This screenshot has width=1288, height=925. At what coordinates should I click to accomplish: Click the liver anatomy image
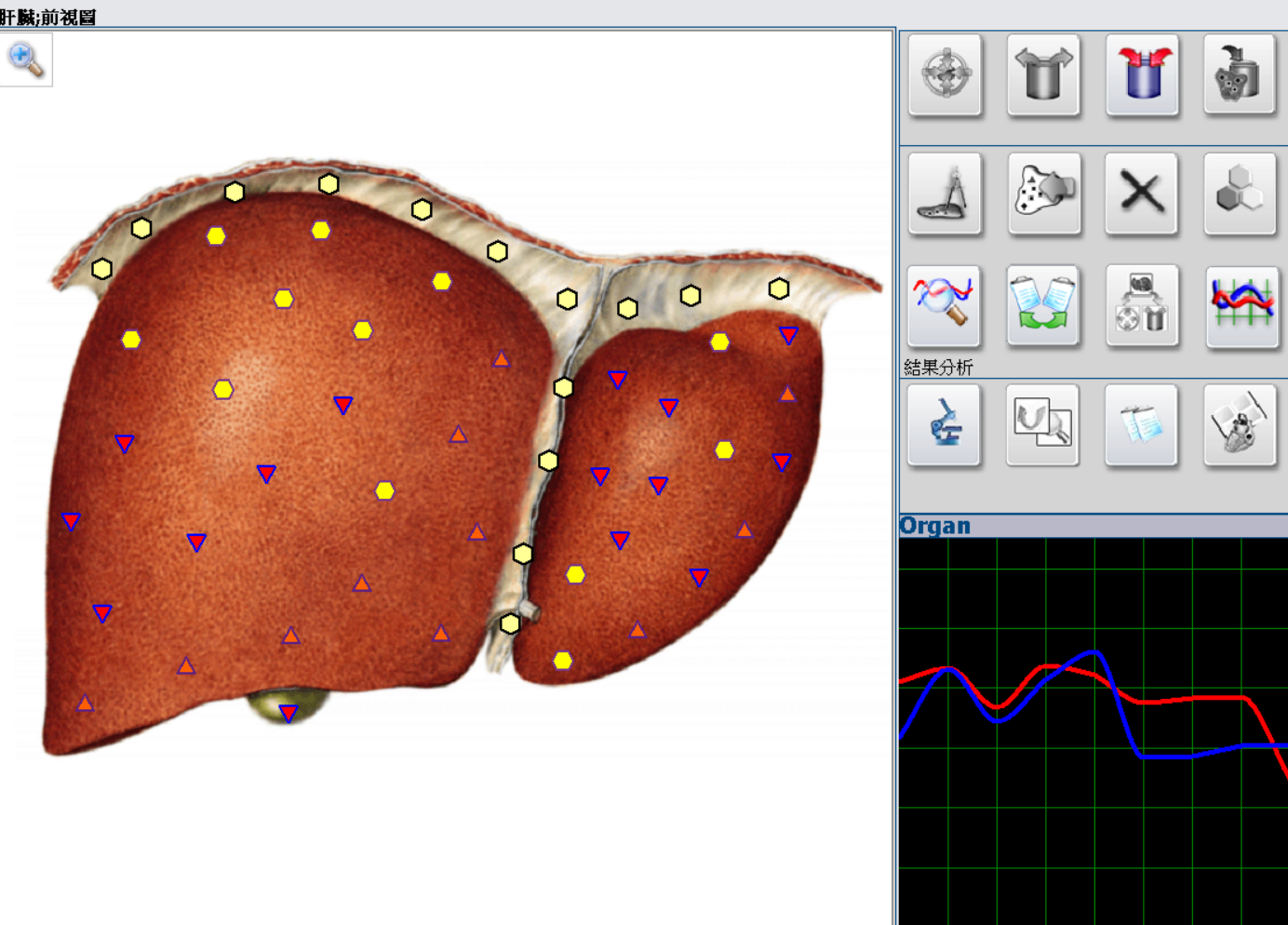point(463,456)
